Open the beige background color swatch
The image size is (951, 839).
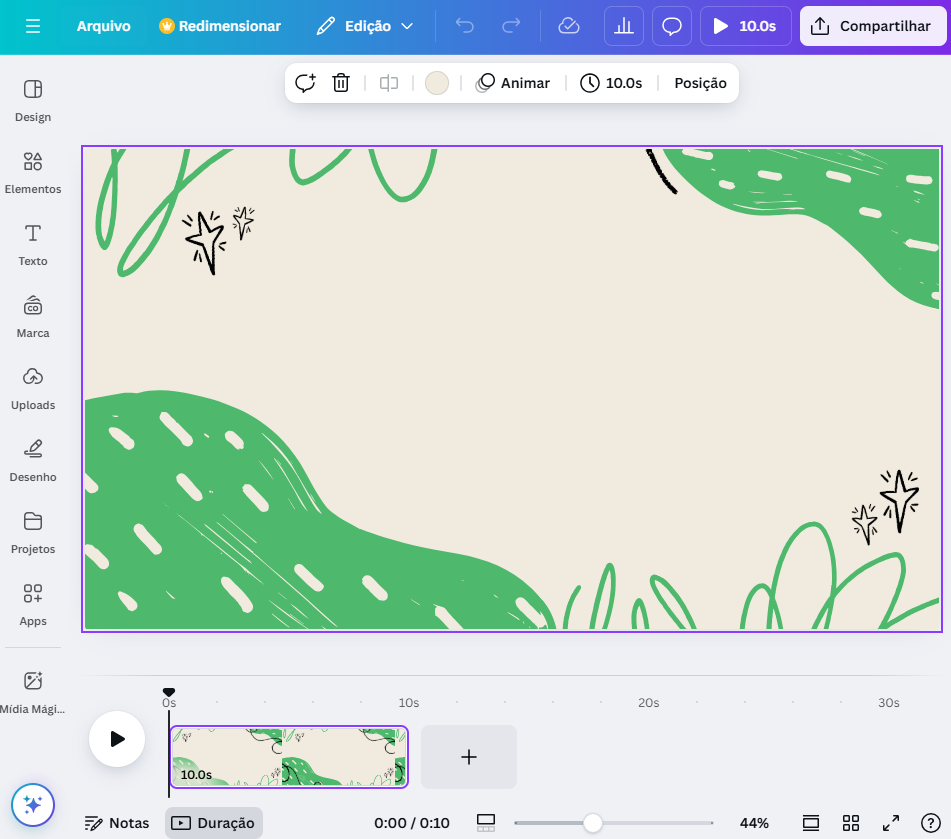[x=437, y=83]
